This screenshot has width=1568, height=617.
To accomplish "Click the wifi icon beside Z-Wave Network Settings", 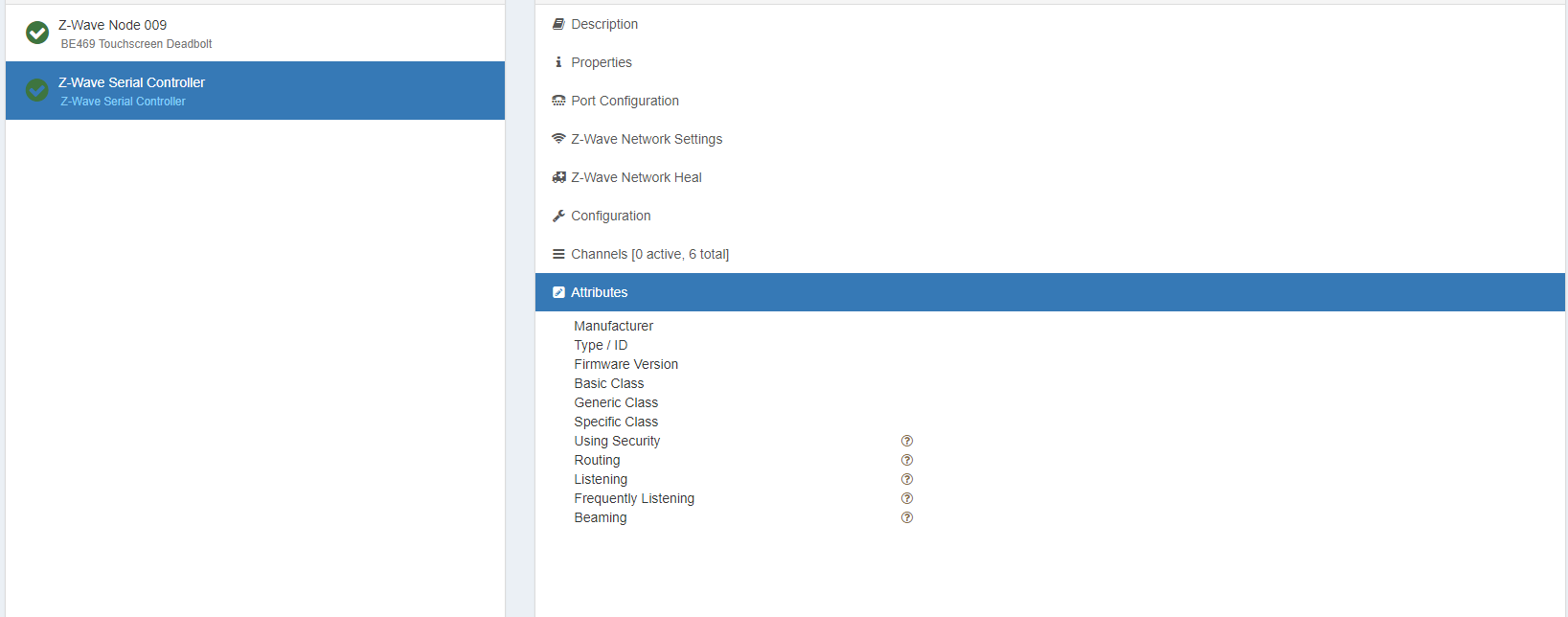I will pos(558,139).
